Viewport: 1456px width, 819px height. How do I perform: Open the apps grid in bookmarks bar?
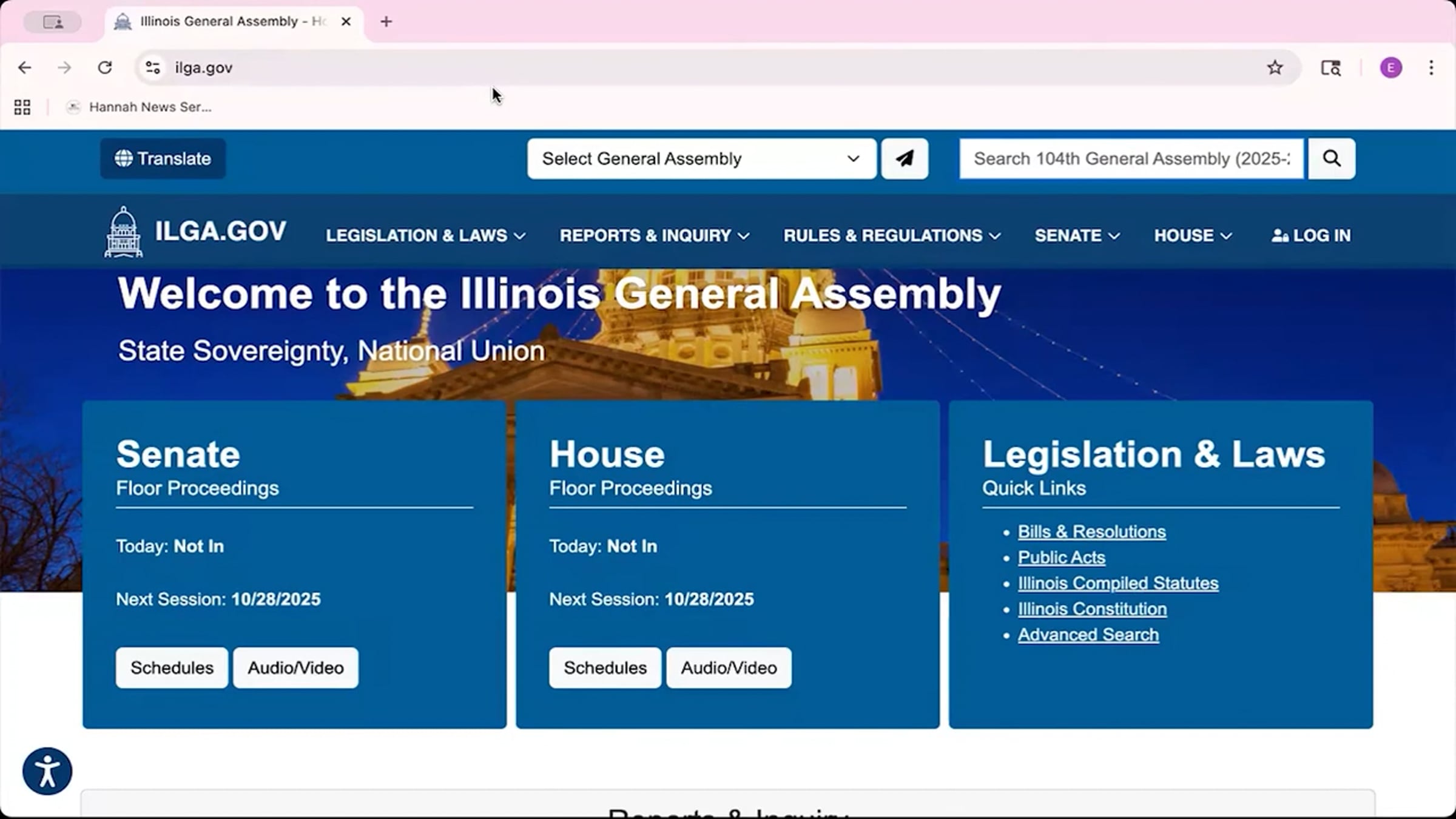[22, 107]
